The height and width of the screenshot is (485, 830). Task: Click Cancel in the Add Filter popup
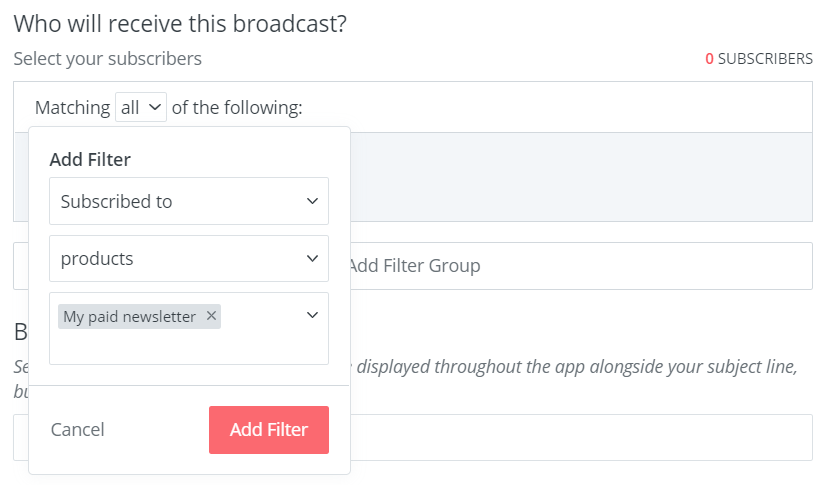point(78,429)
